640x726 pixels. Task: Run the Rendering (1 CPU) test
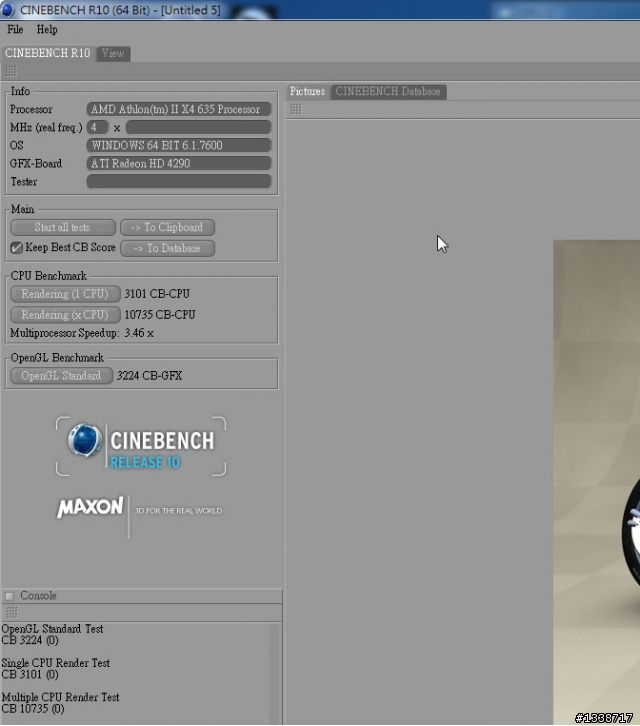65,294
